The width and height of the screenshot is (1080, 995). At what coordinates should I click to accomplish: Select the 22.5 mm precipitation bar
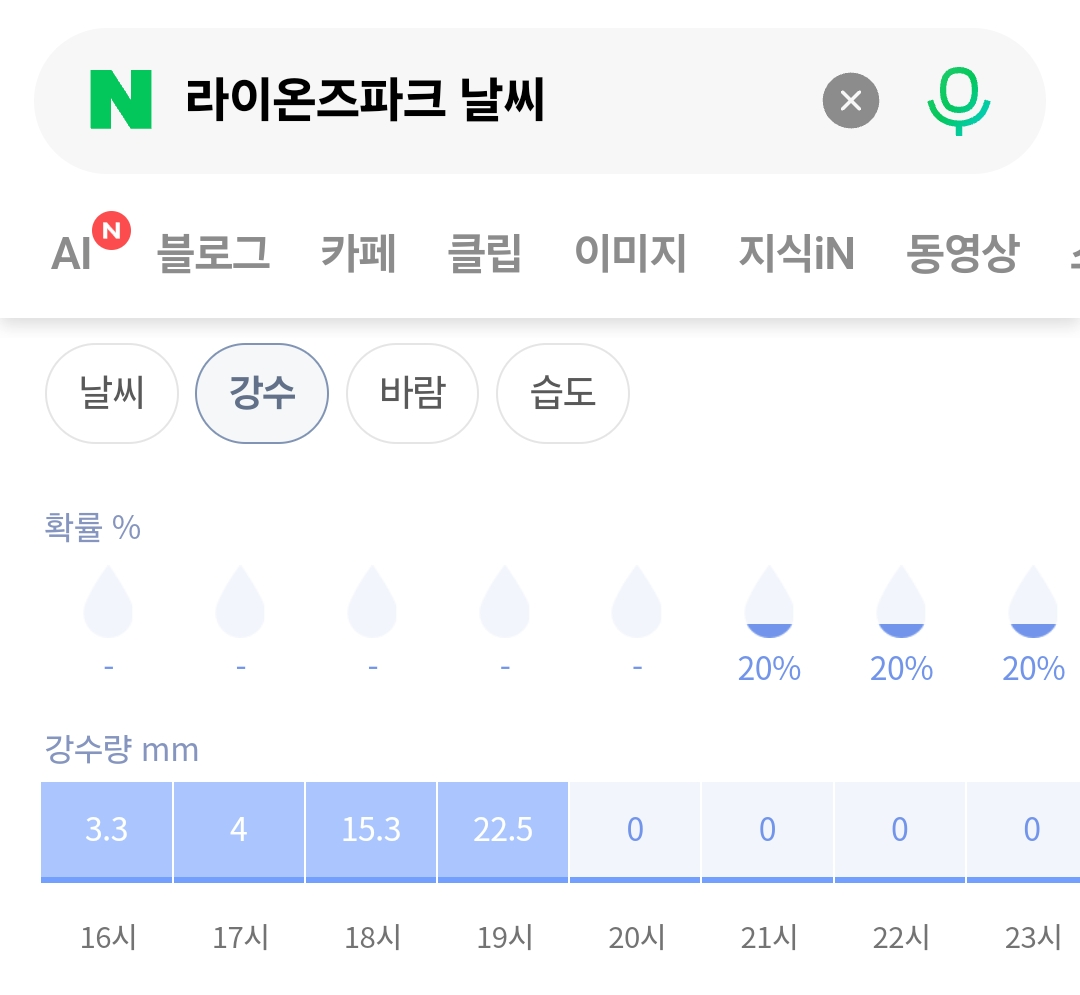(503, 832)
